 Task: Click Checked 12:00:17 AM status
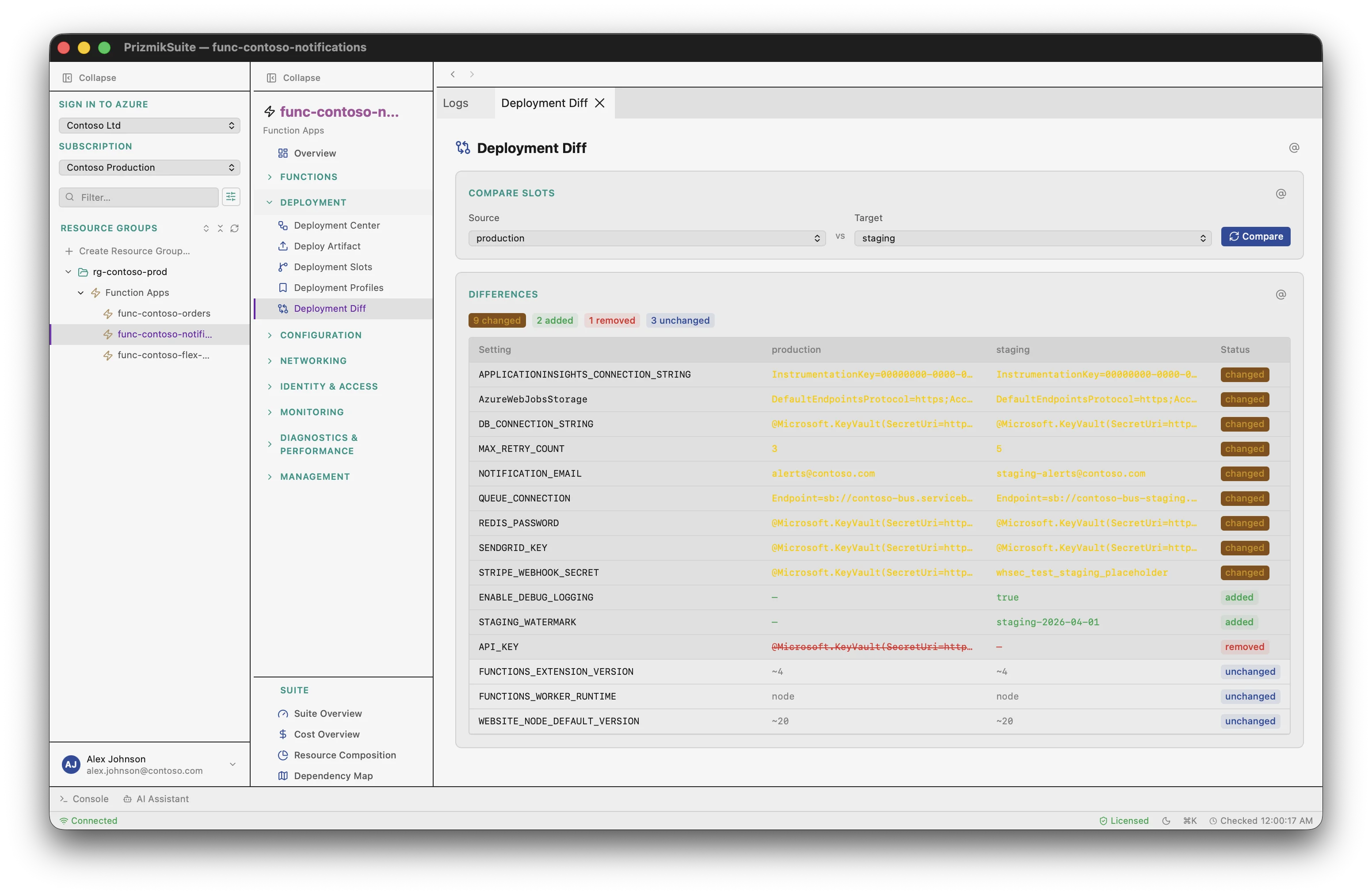1261,821
